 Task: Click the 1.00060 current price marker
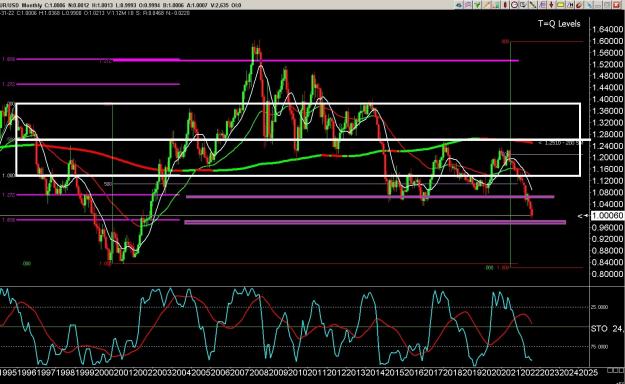[607, 216]
